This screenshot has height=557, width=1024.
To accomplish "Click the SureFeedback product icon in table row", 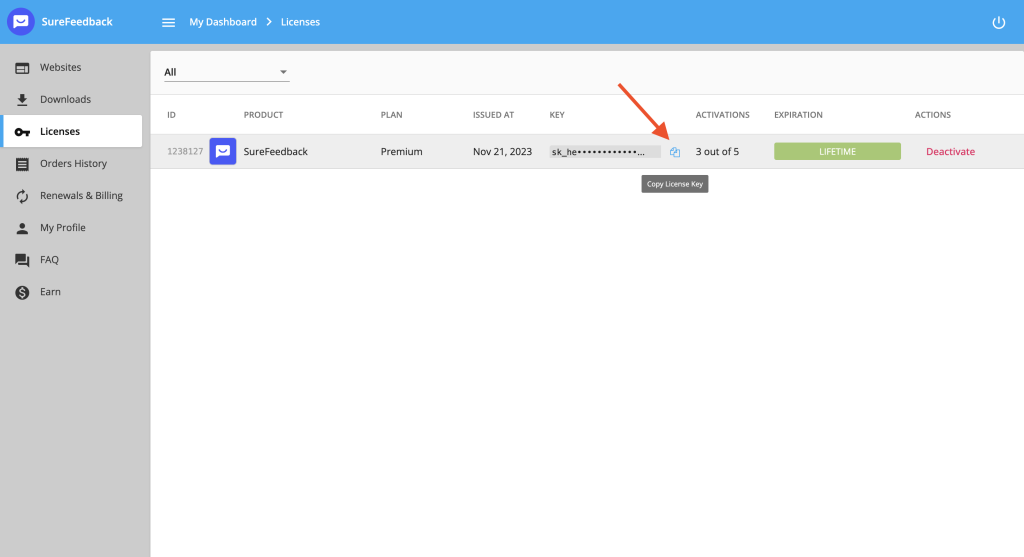I will [x=223, y=151].
